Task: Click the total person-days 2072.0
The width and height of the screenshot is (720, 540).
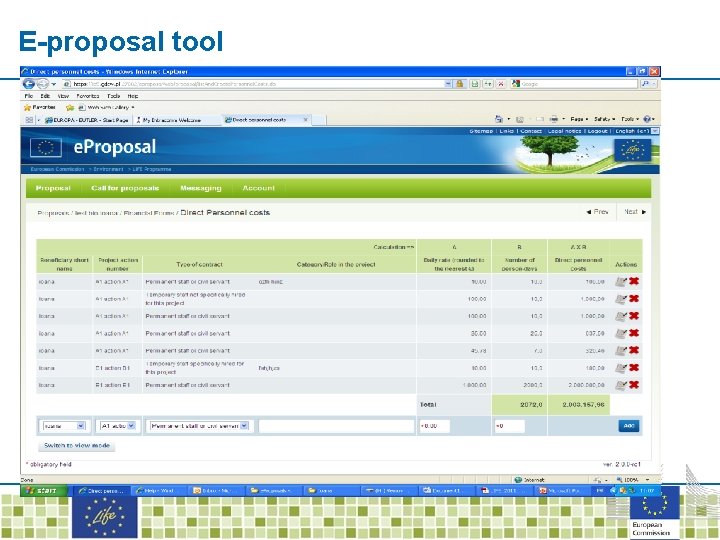Action: click(531, 405)
